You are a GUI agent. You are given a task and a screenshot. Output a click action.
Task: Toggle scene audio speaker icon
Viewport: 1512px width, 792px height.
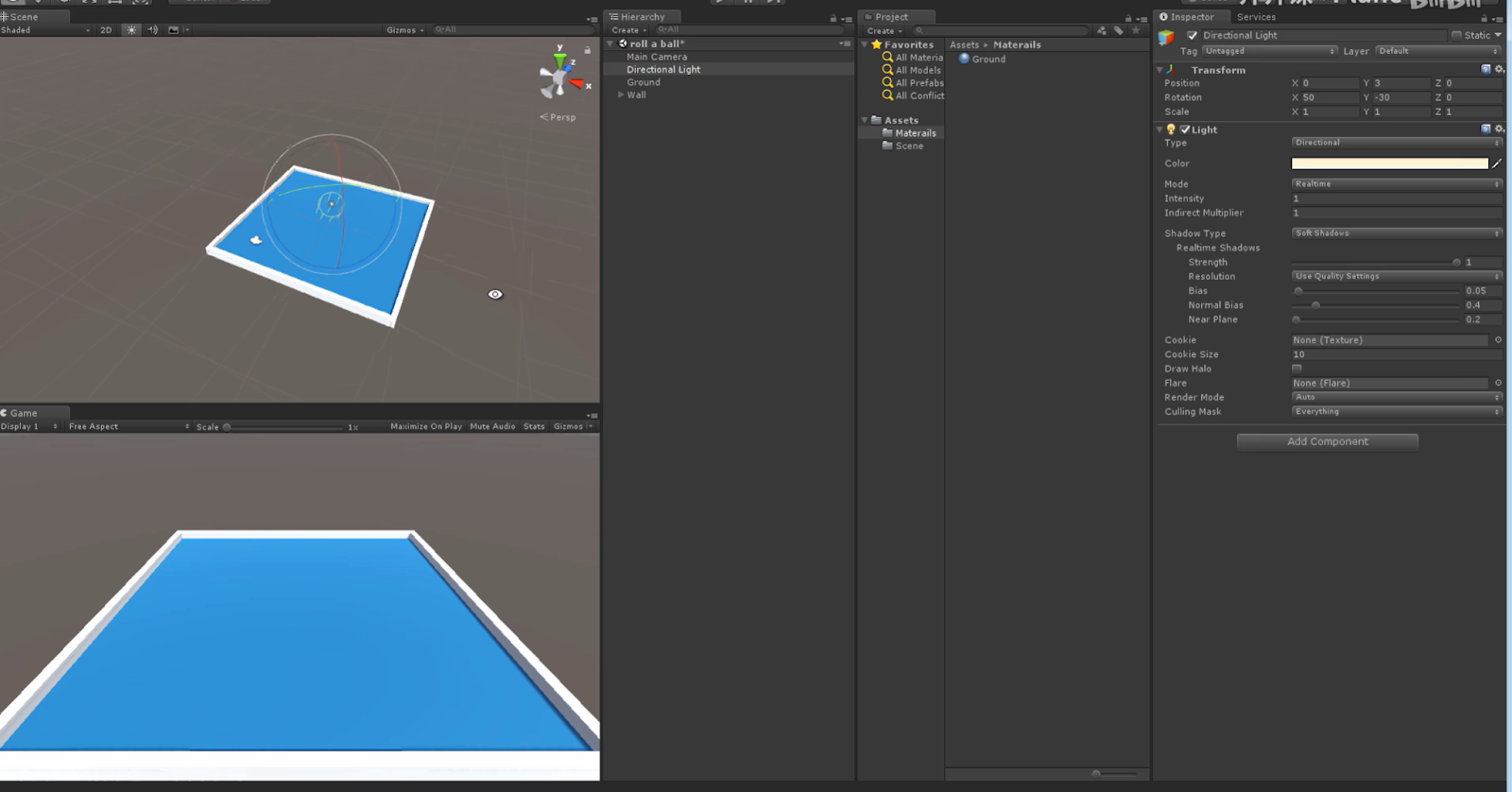click(x=152, y=30)
